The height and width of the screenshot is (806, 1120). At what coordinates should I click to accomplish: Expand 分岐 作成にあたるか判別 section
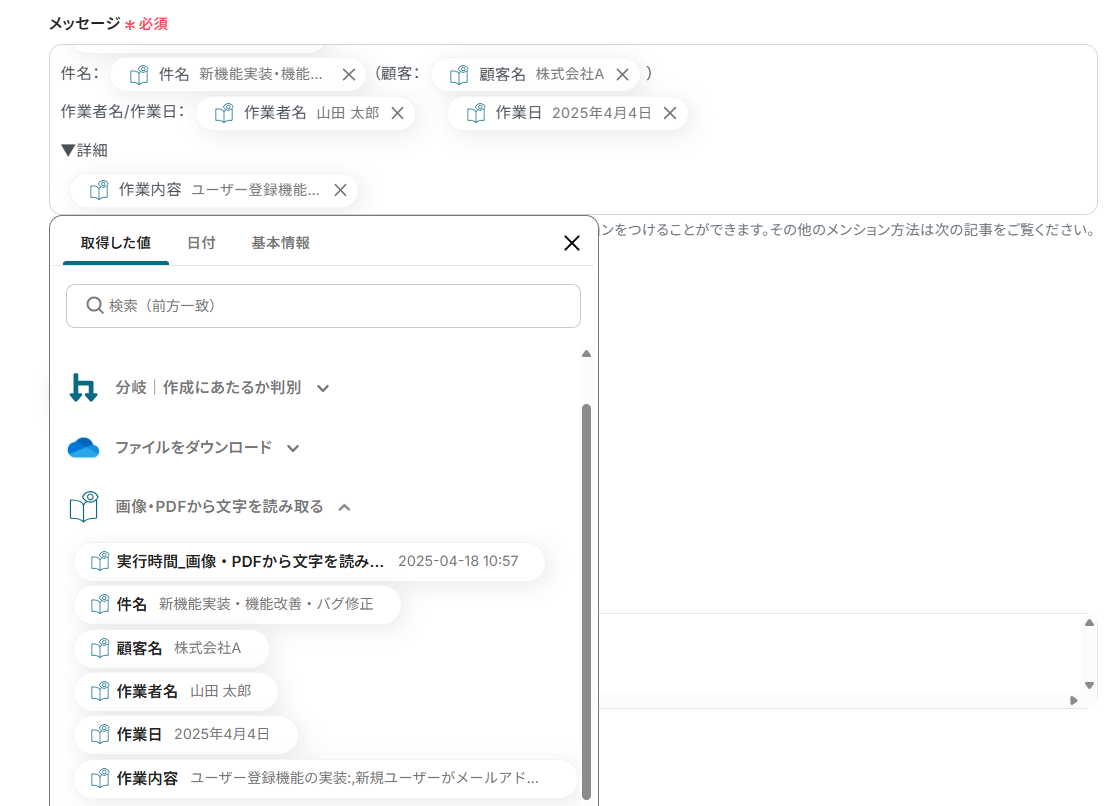(323, 388)
